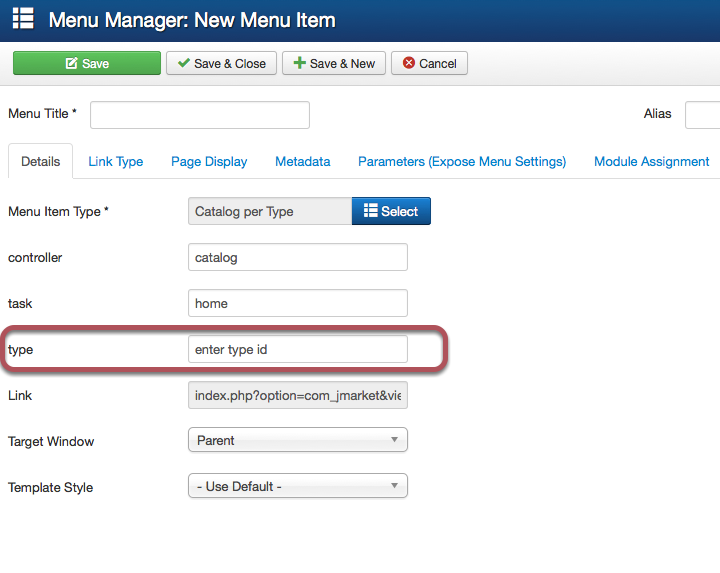Viewport: 720px width, 573px height.
Task: Click the Link field with index.php URL
Action: 298,395
